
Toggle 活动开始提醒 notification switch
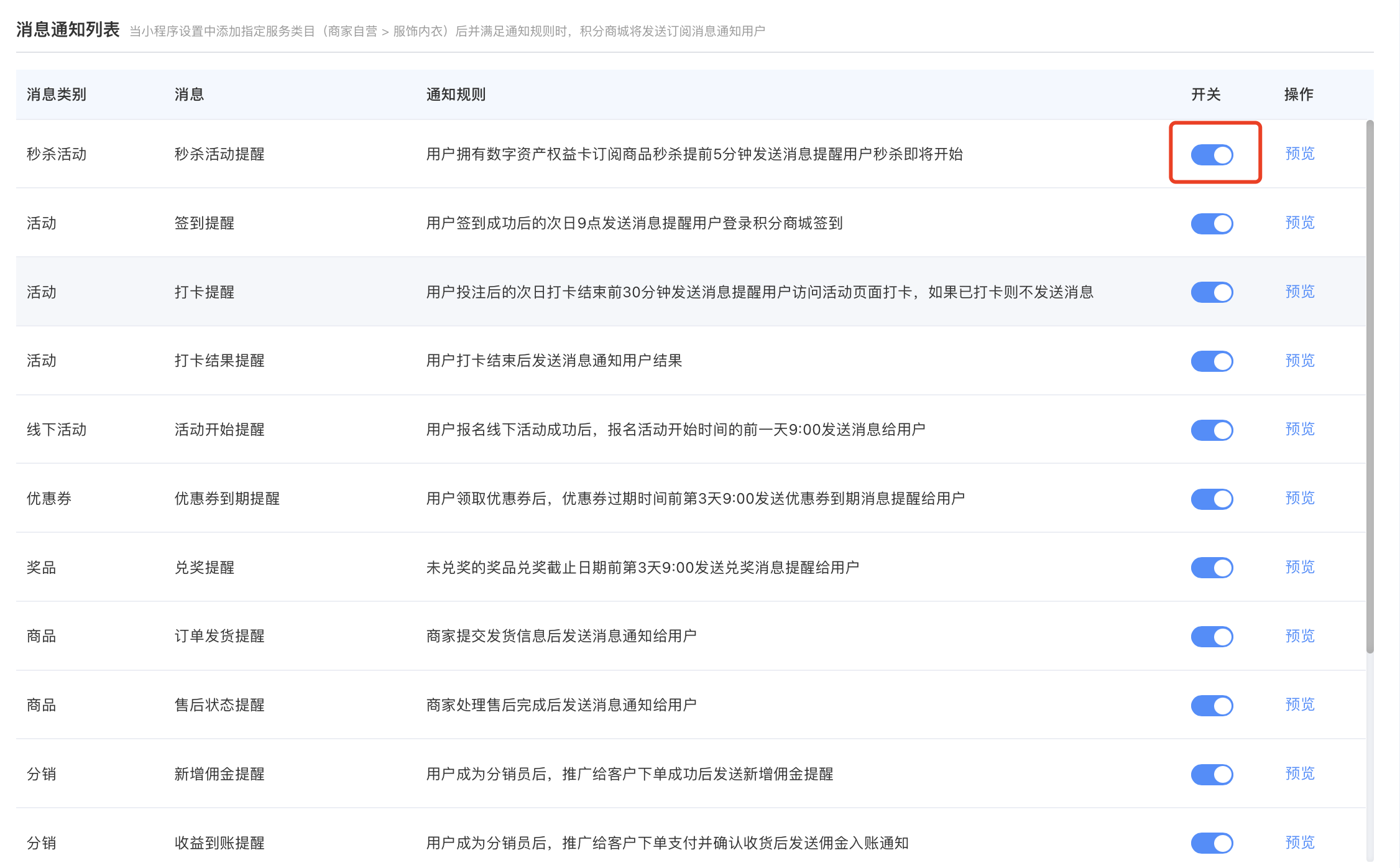coord(1212,430)
